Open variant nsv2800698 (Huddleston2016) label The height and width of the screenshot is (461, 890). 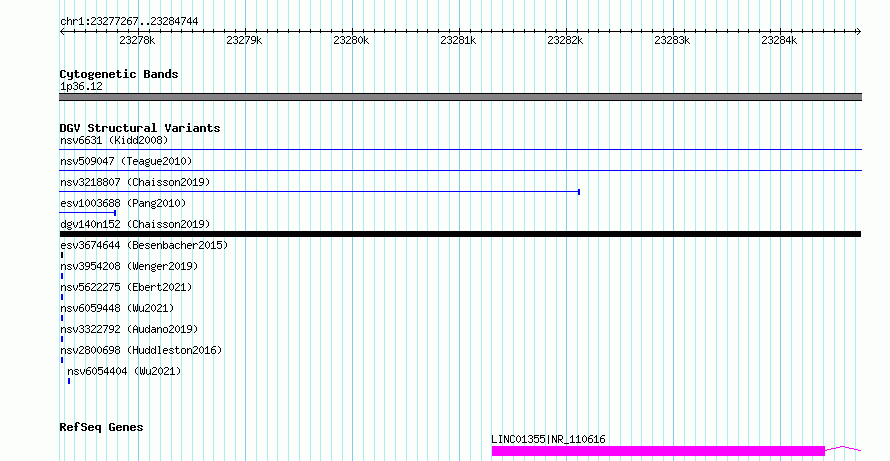click(x=141, y=350)
